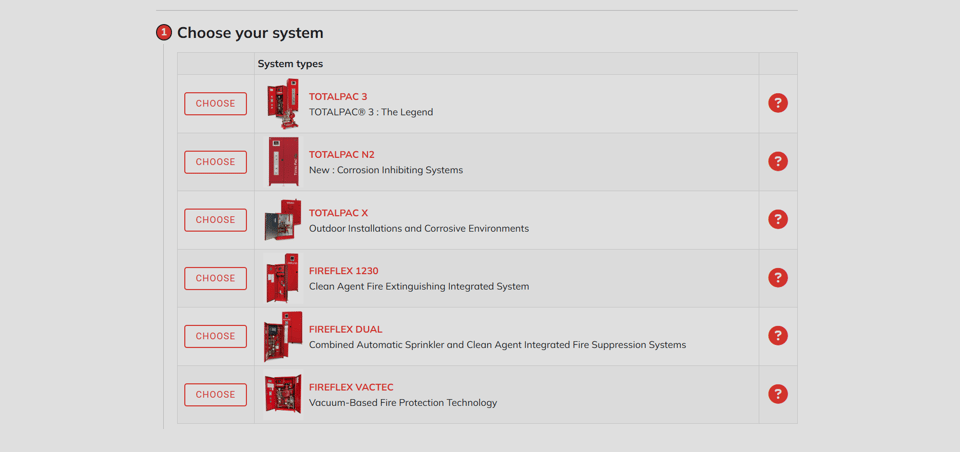This screenshot has width=960, height=452.
Task: Open the TOTALPAC 3 title link
Action: pyautogui.click(x=338, y=97)
